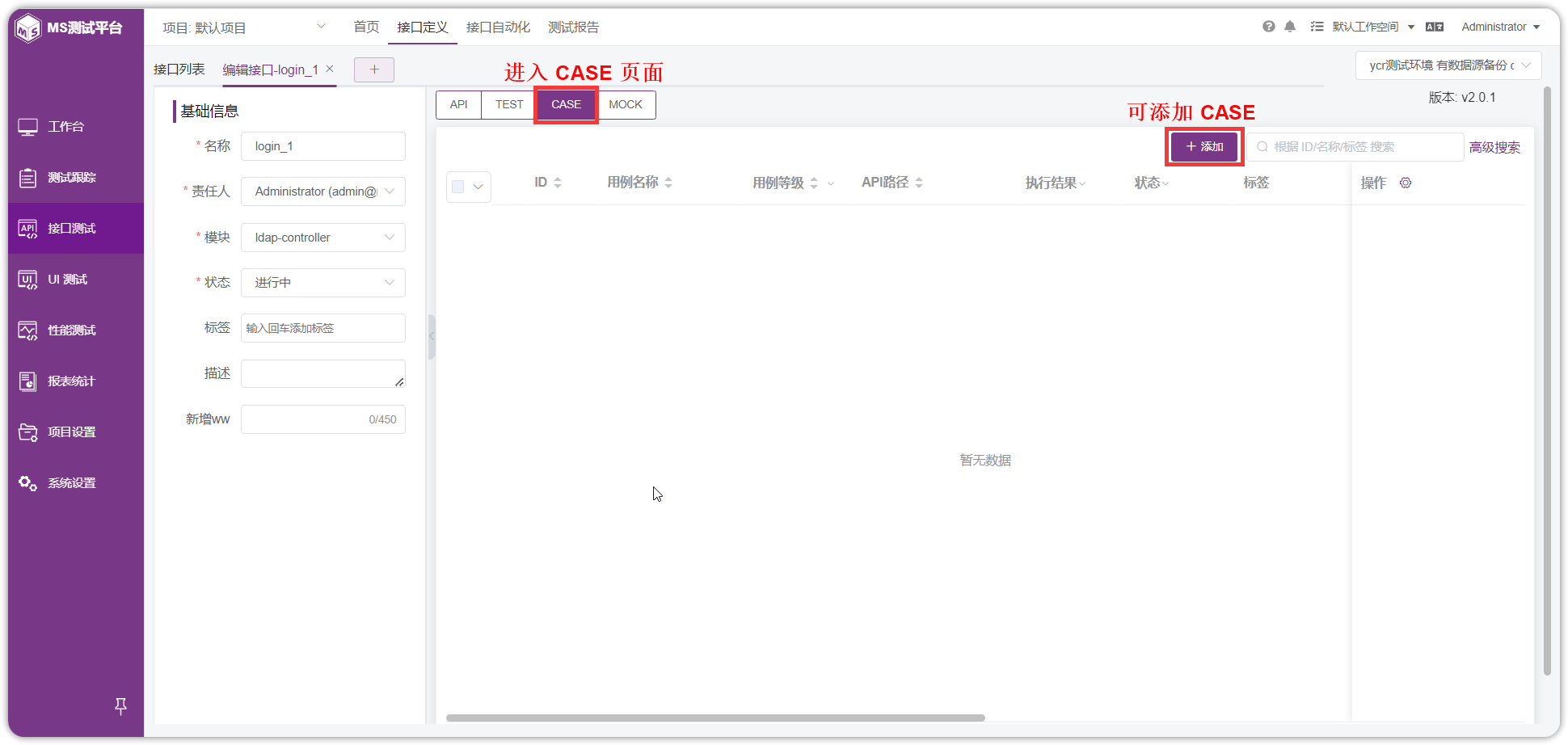Expand the 默认工作空间 workspace menu
The height and width of the screenshot is (745, 1568).
1373,27
